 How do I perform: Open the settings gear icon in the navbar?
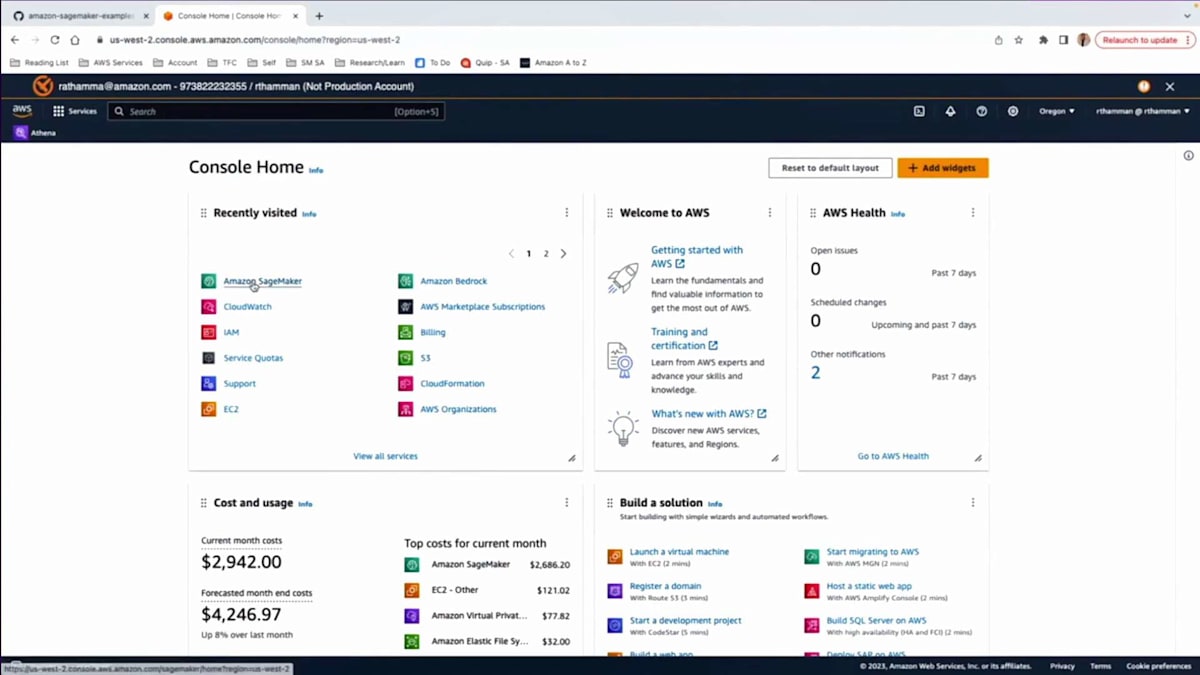coord(1012,111)
